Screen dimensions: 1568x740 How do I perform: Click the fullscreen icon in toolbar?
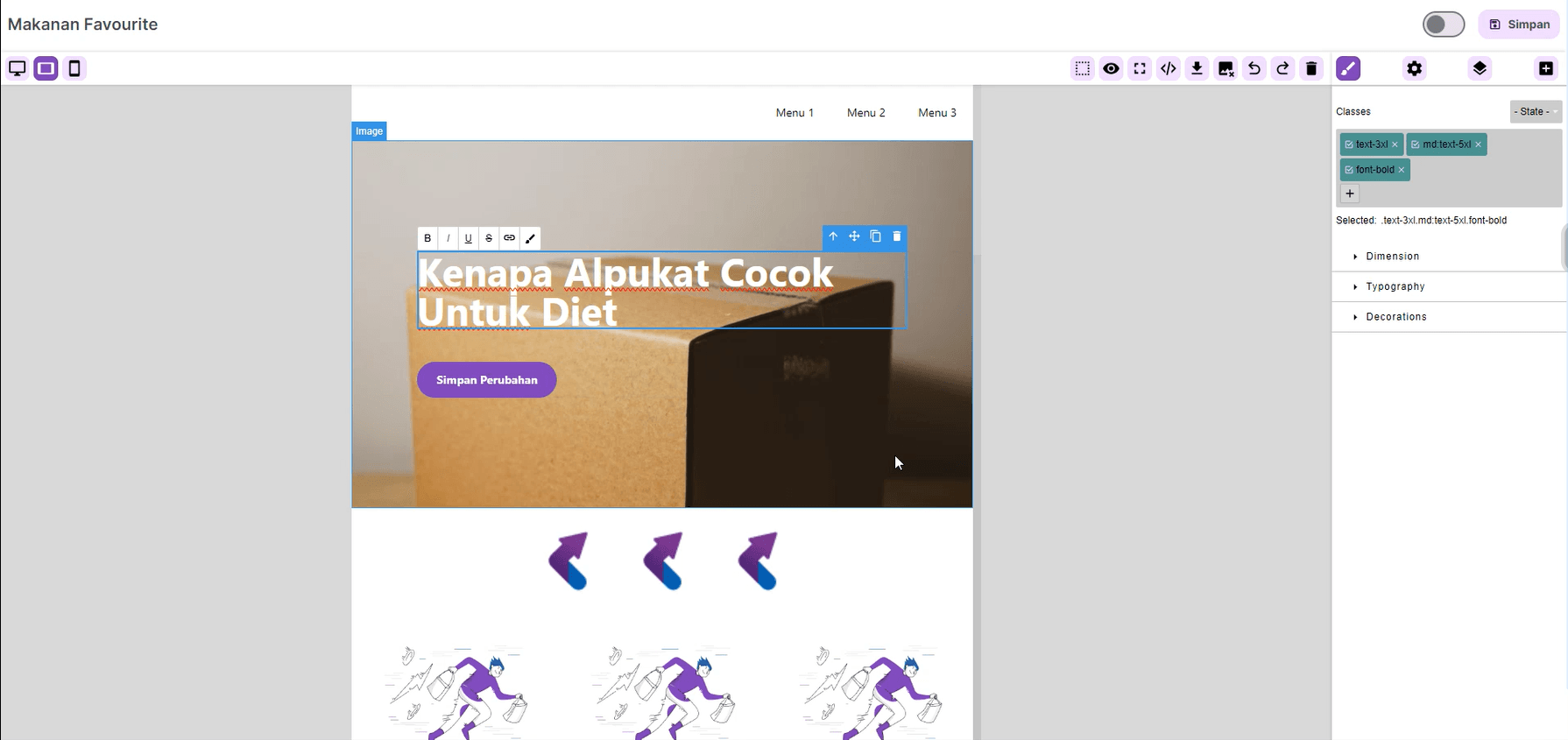[x=1140, y=68]
